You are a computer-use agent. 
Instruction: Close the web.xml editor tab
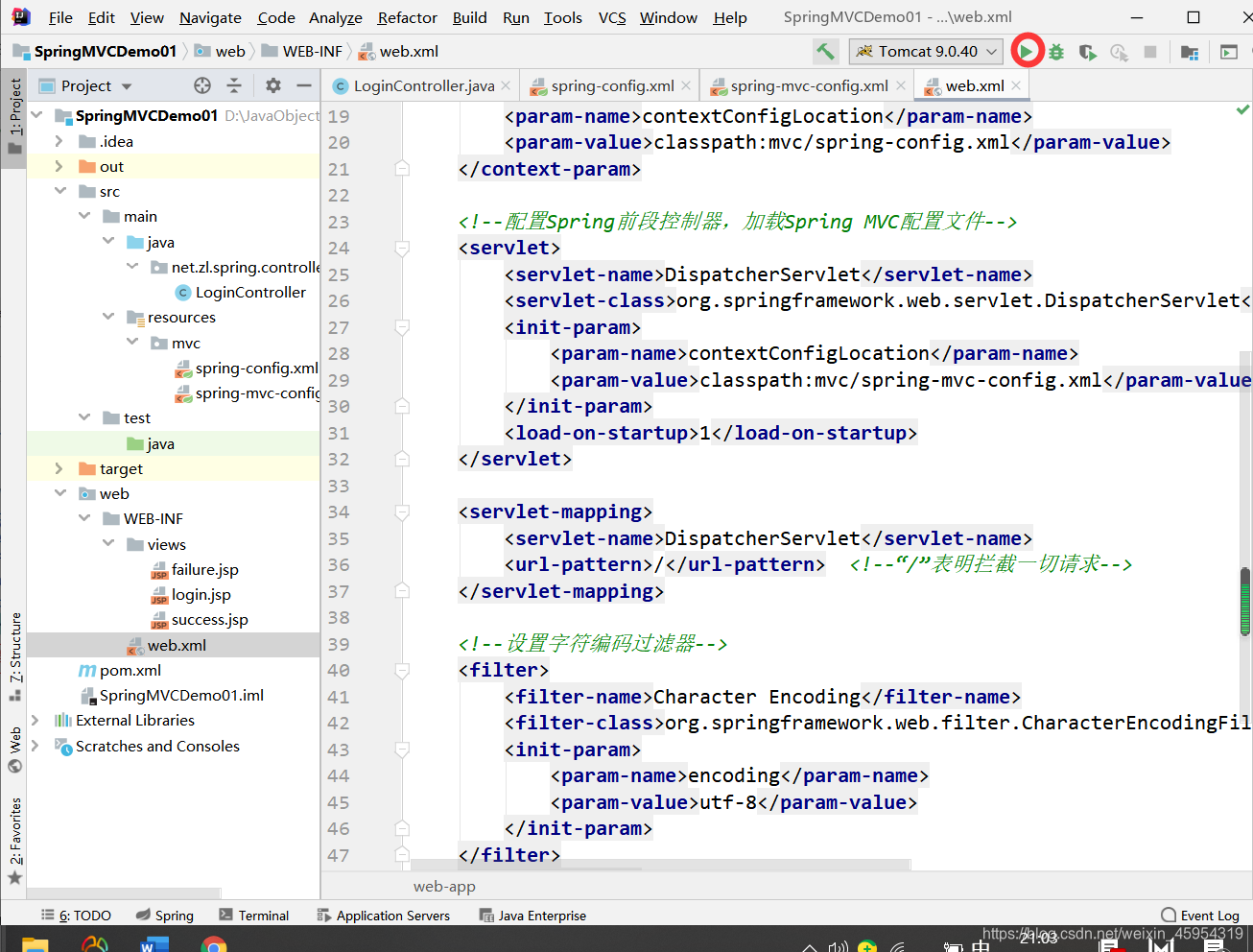point(1016,85)
